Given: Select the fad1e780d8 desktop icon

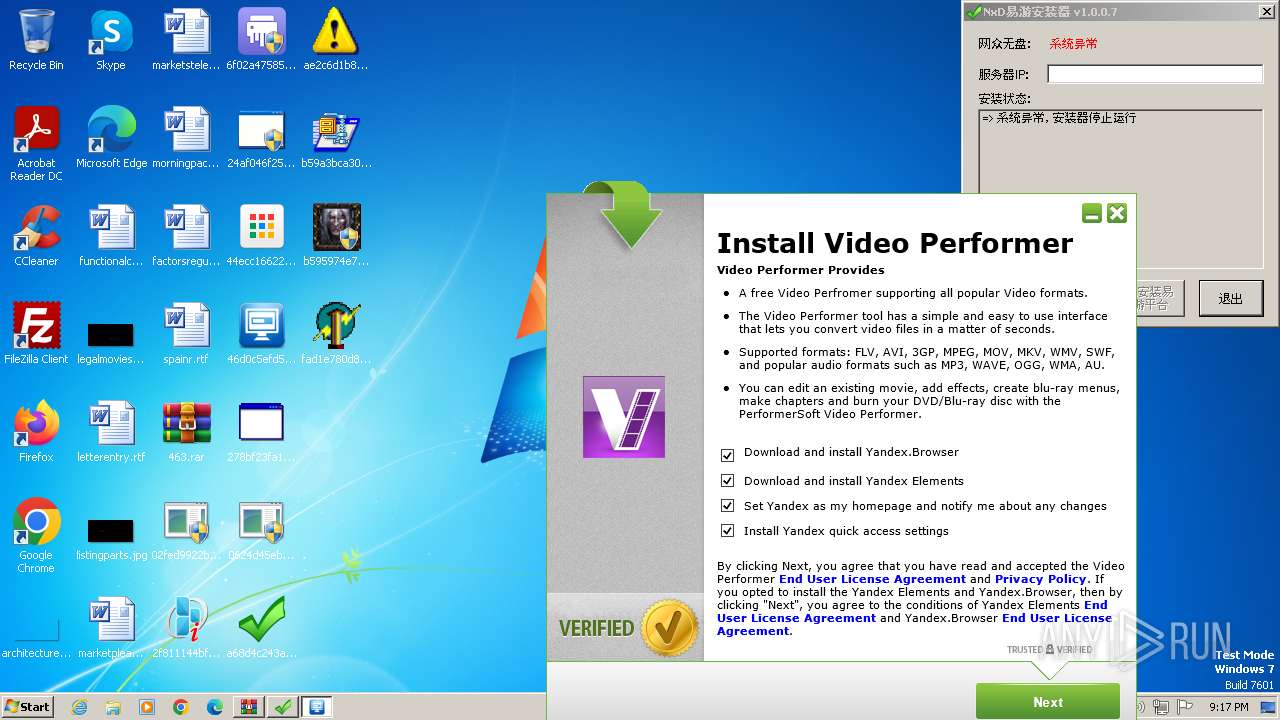Looking at the screenshot, I should (x=335, y=334).
